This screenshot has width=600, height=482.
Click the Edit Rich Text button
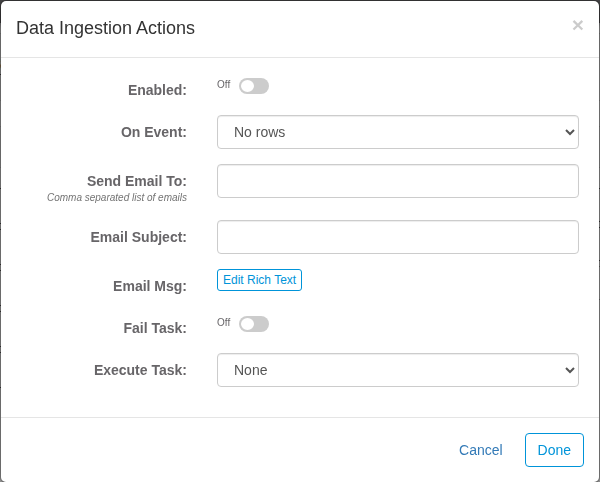[x=259, y=280]
